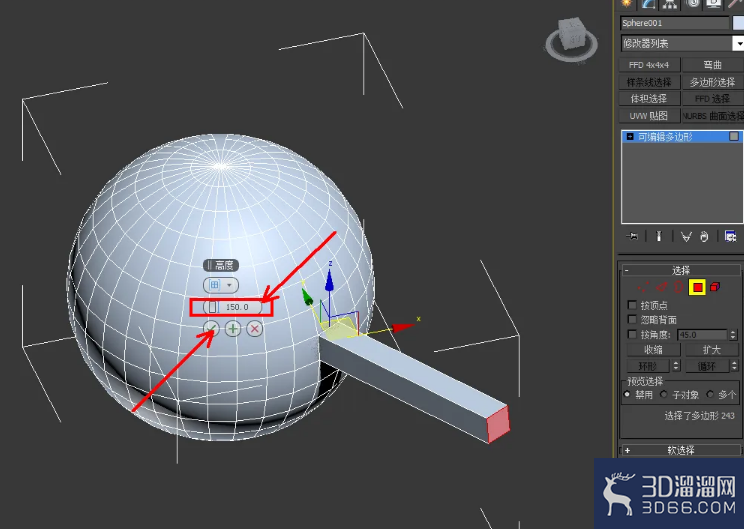This screenshot has height=529, width=744.
Task: Select the 禁用 preview selection radio
Action: [x=628, y=394]
